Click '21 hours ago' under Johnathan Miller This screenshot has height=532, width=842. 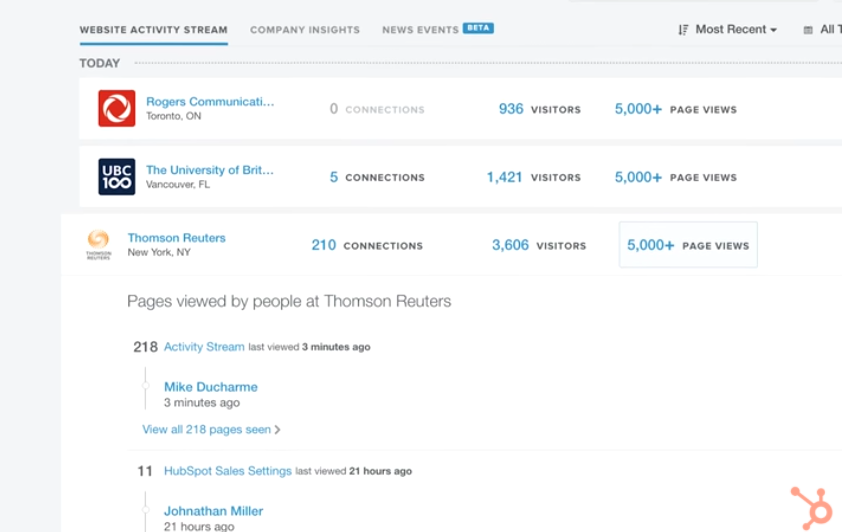tap(199, 527)
